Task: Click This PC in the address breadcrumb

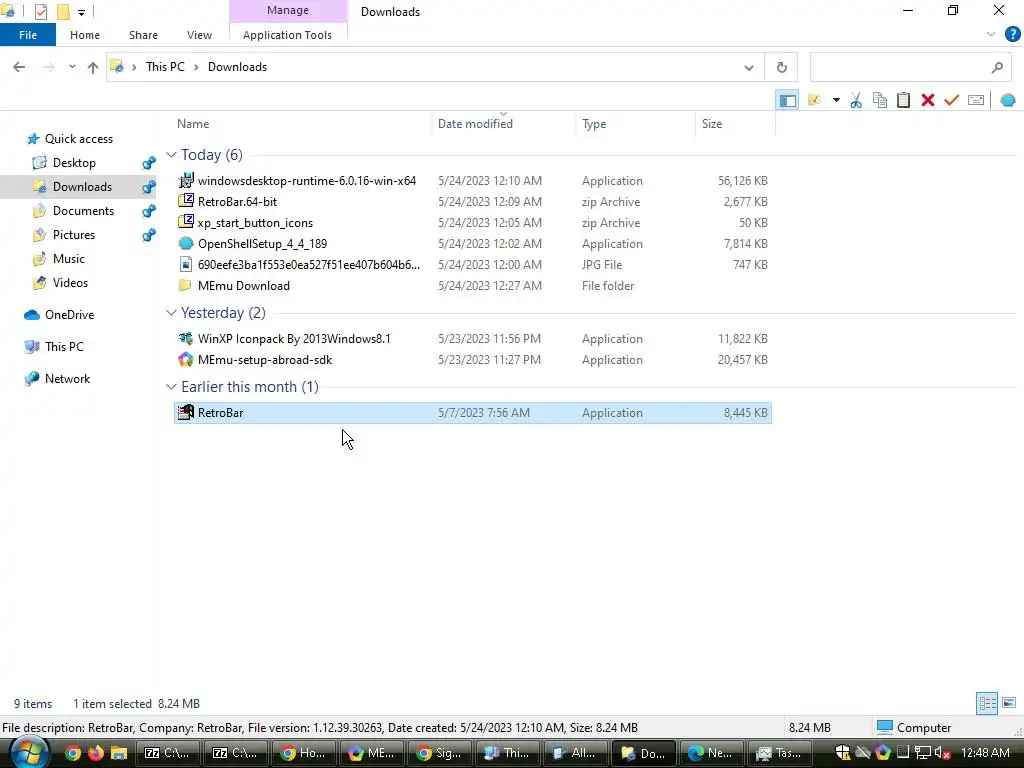Action: (165, 67)
